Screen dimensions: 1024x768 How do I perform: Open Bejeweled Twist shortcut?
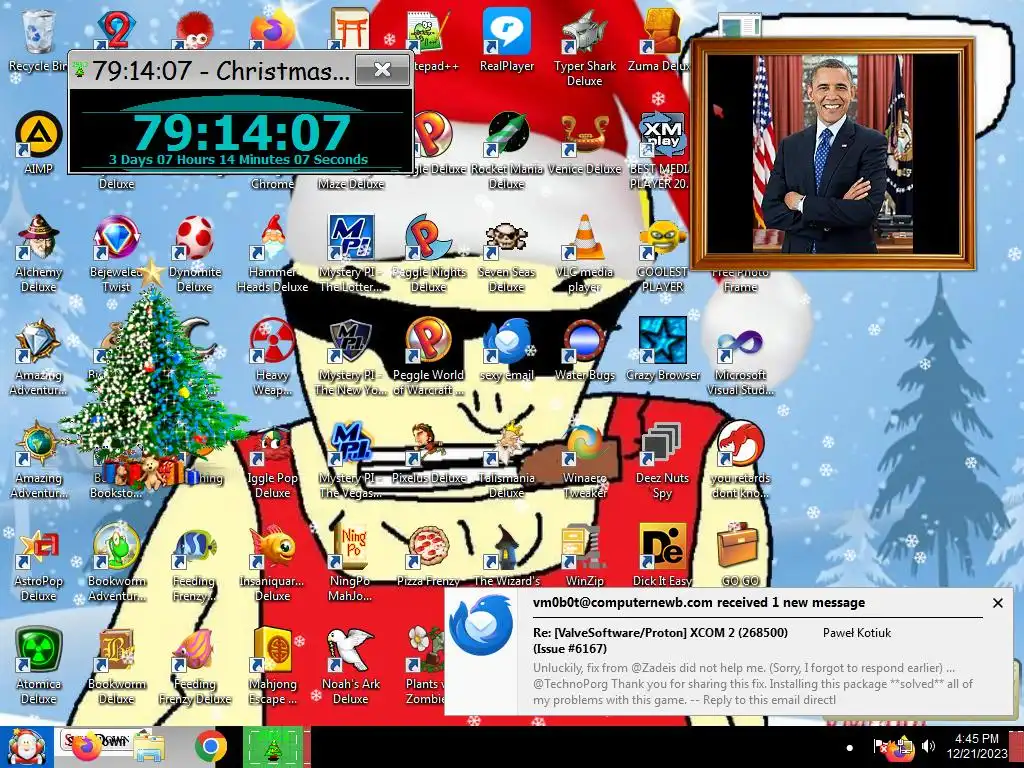click(x=116, y=255)
